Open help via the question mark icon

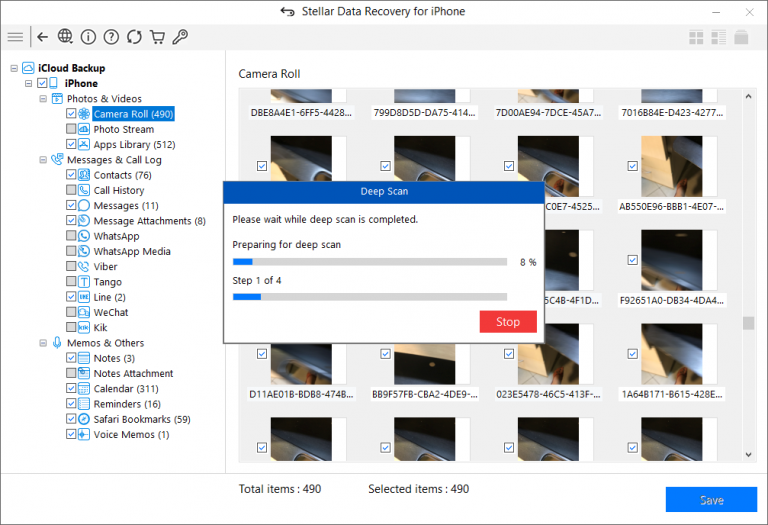pos(111,37)
